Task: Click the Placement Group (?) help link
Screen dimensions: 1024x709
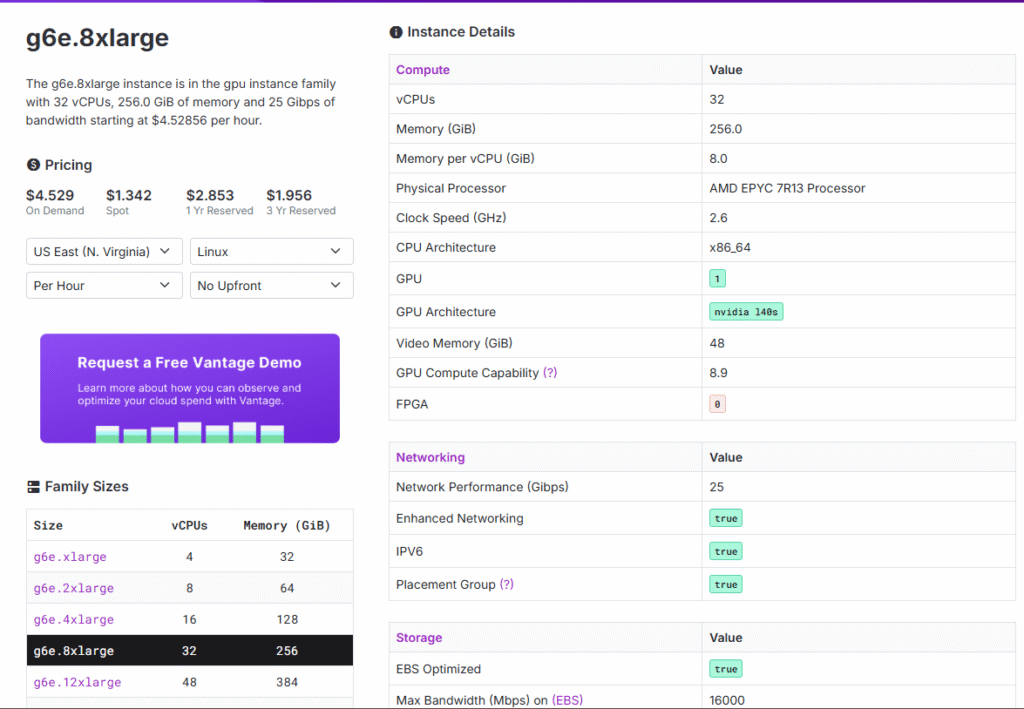Action: pyautogui.click(x=507, y=584)
